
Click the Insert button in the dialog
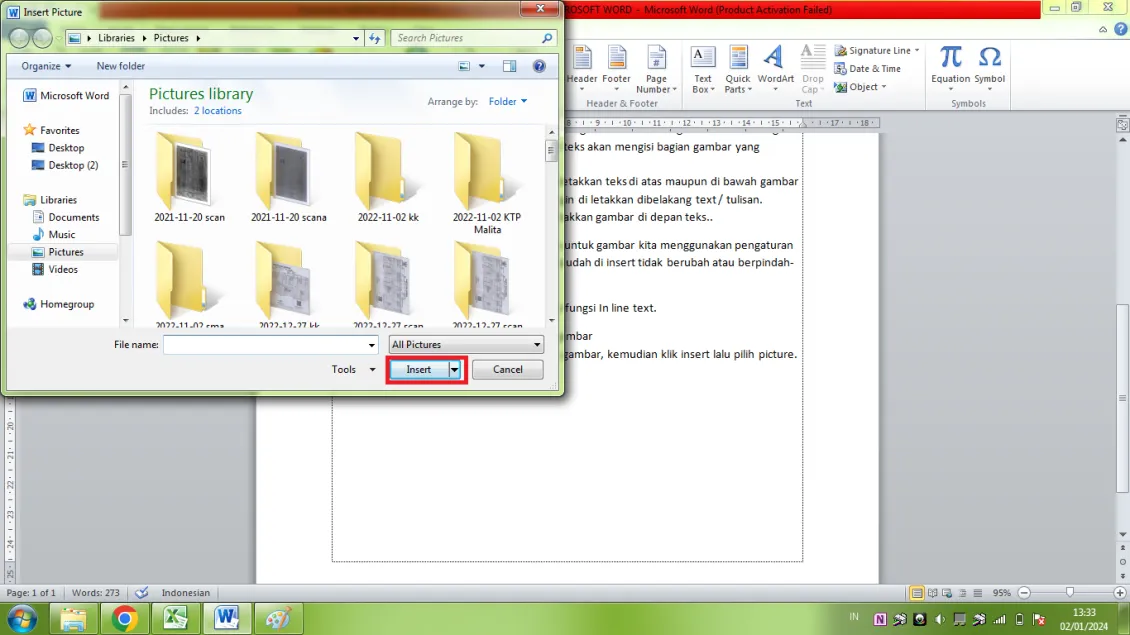tap(419, 370)
